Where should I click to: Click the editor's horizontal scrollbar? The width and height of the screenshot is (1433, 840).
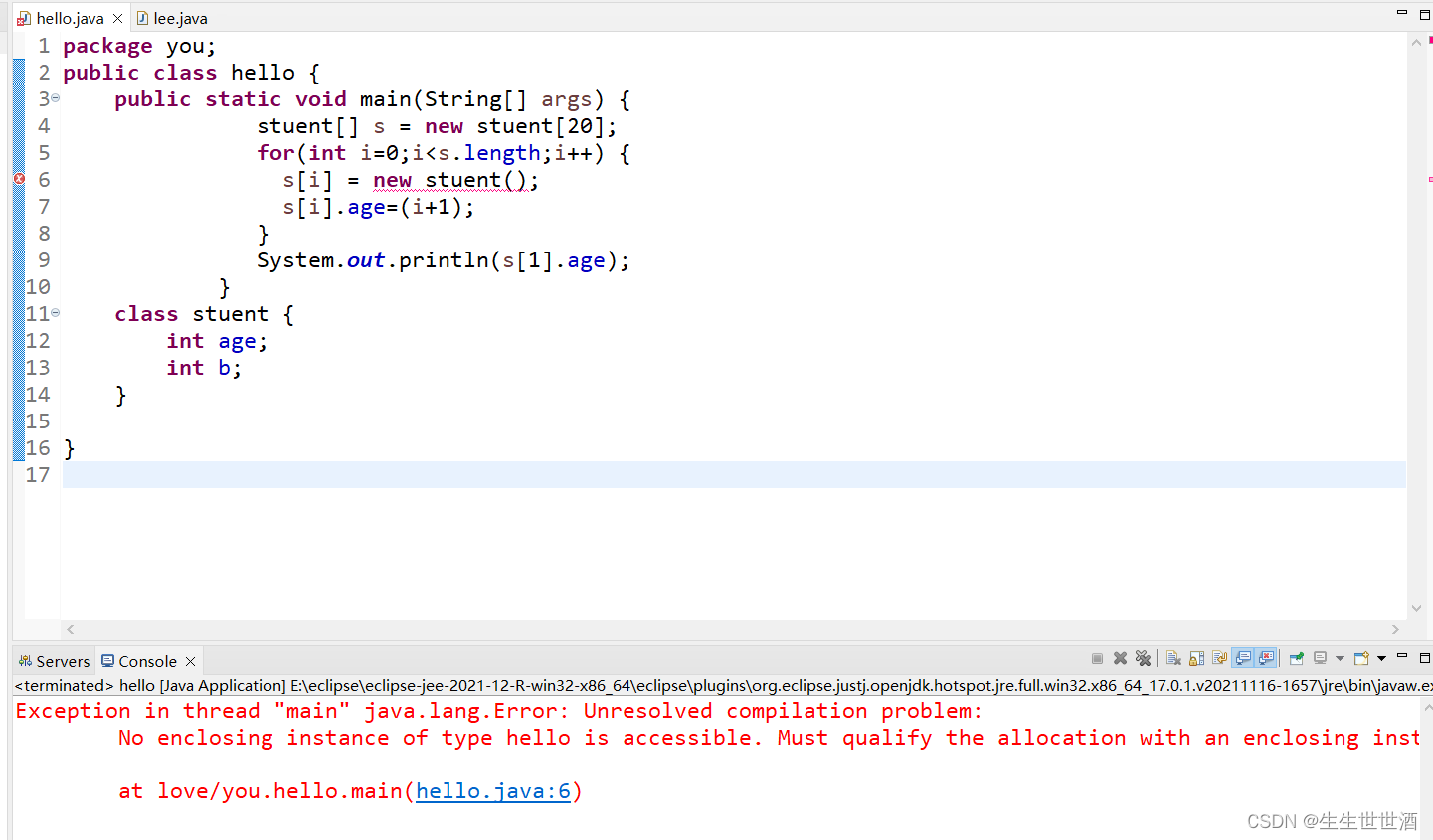[x=696, y=628]
